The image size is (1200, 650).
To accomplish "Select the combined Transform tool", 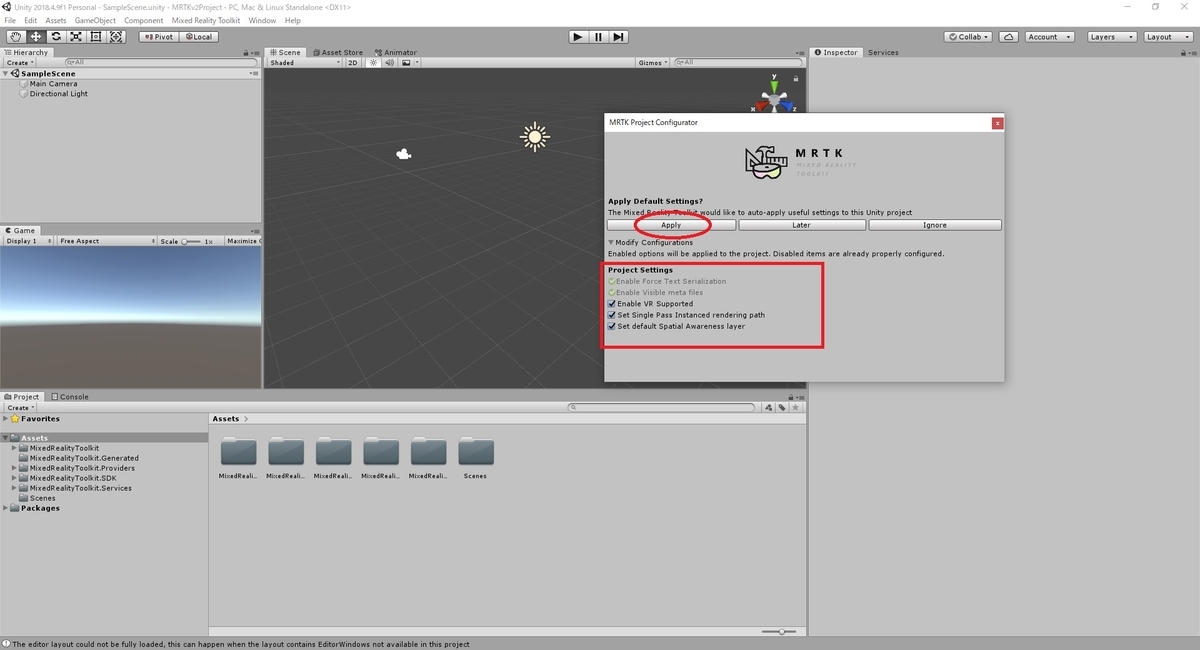I will (116, 37).
